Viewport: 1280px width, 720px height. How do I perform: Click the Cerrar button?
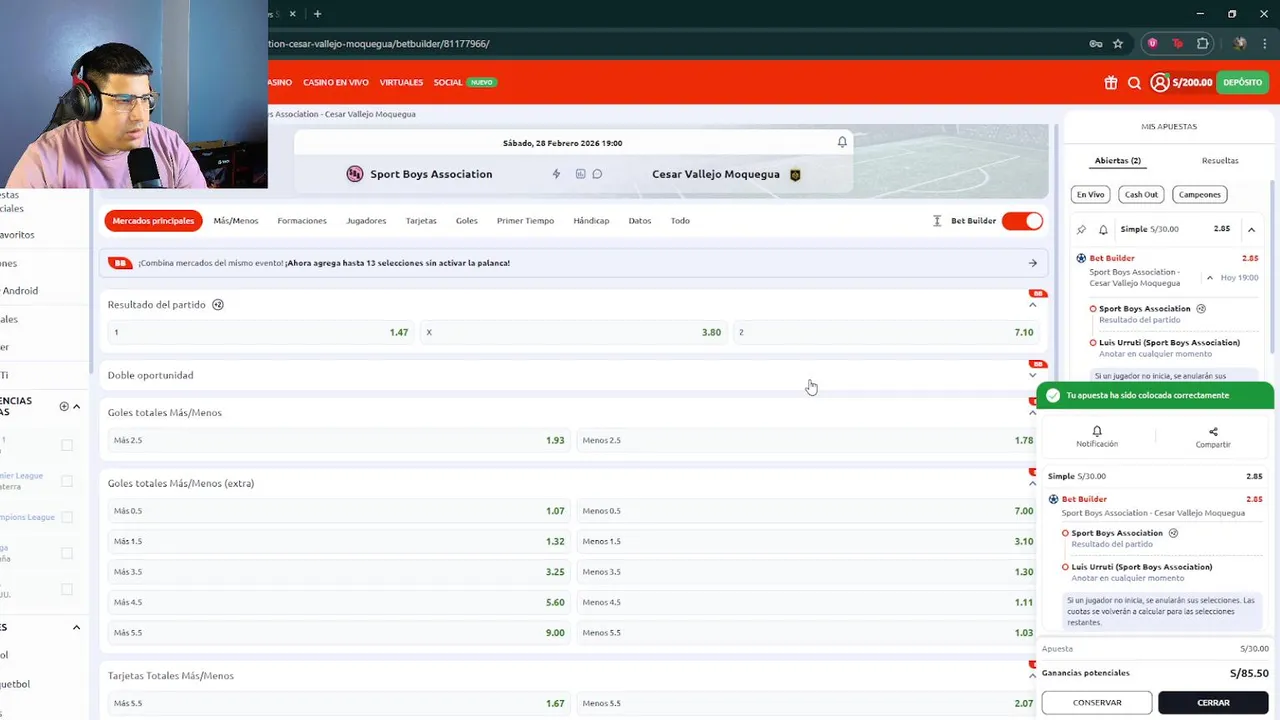(x=1213, y=703)
